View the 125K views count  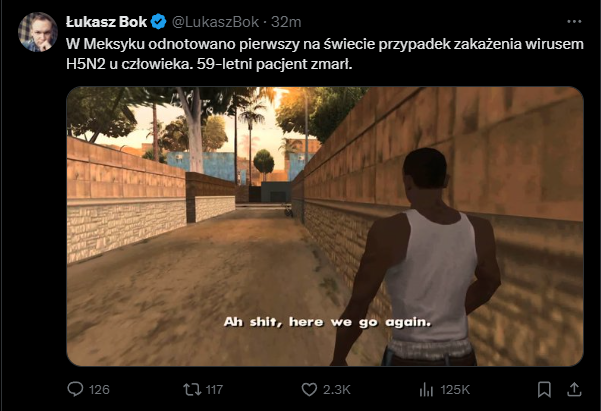click(455, 390)
